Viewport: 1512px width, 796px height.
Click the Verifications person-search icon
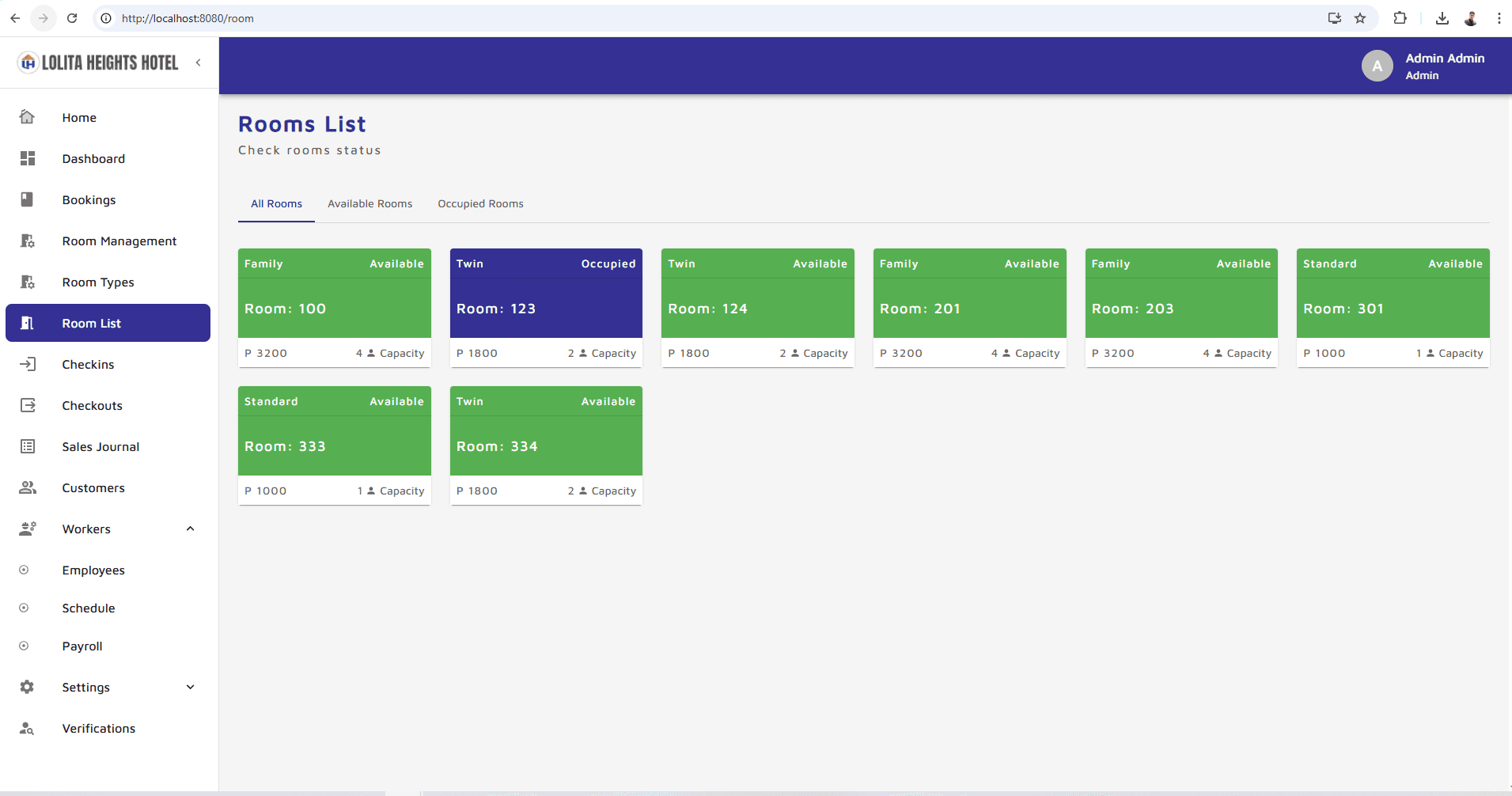pos(27,728)
